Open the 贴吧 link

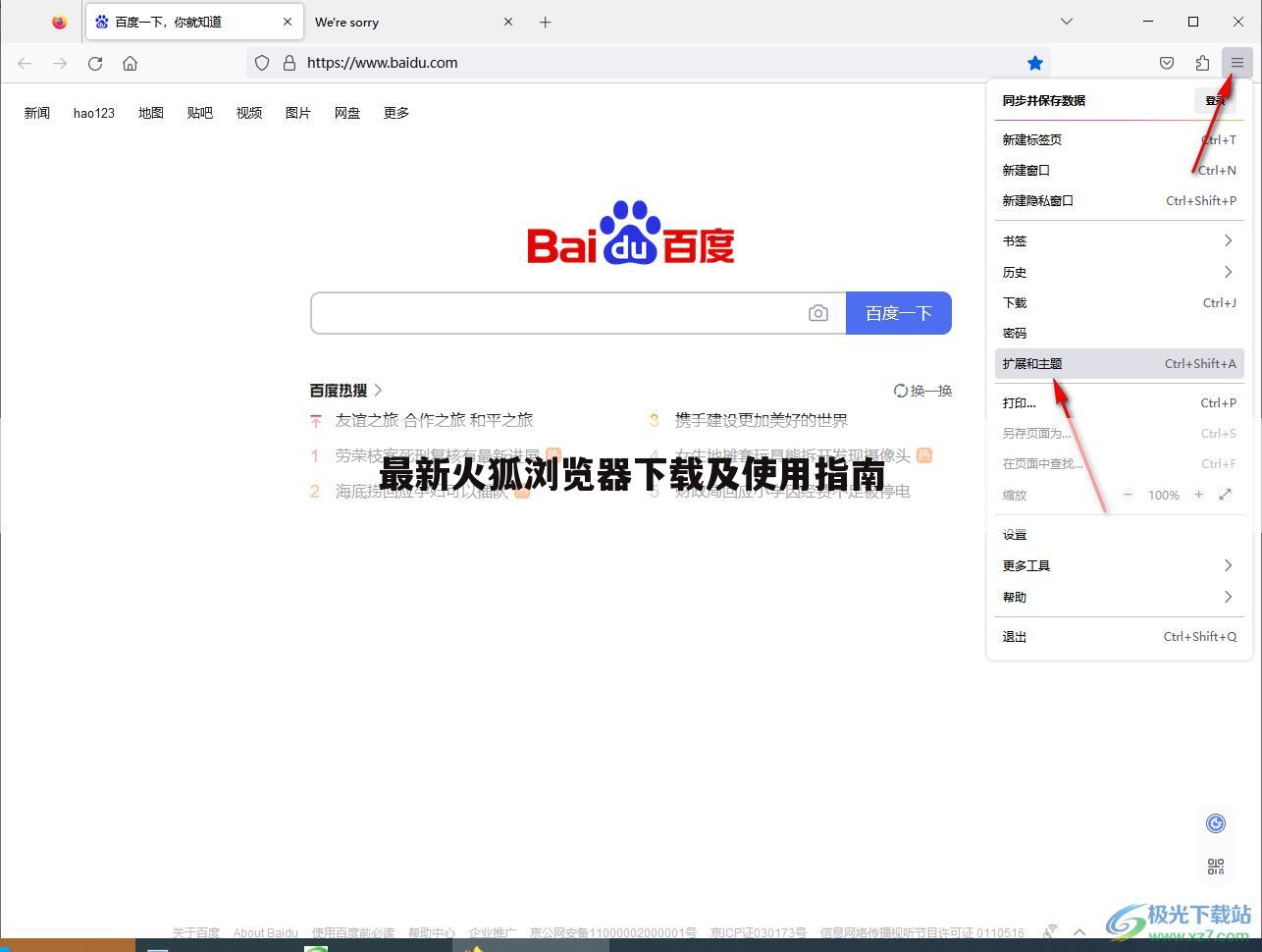pyautogui.click(x=200, y=113)
